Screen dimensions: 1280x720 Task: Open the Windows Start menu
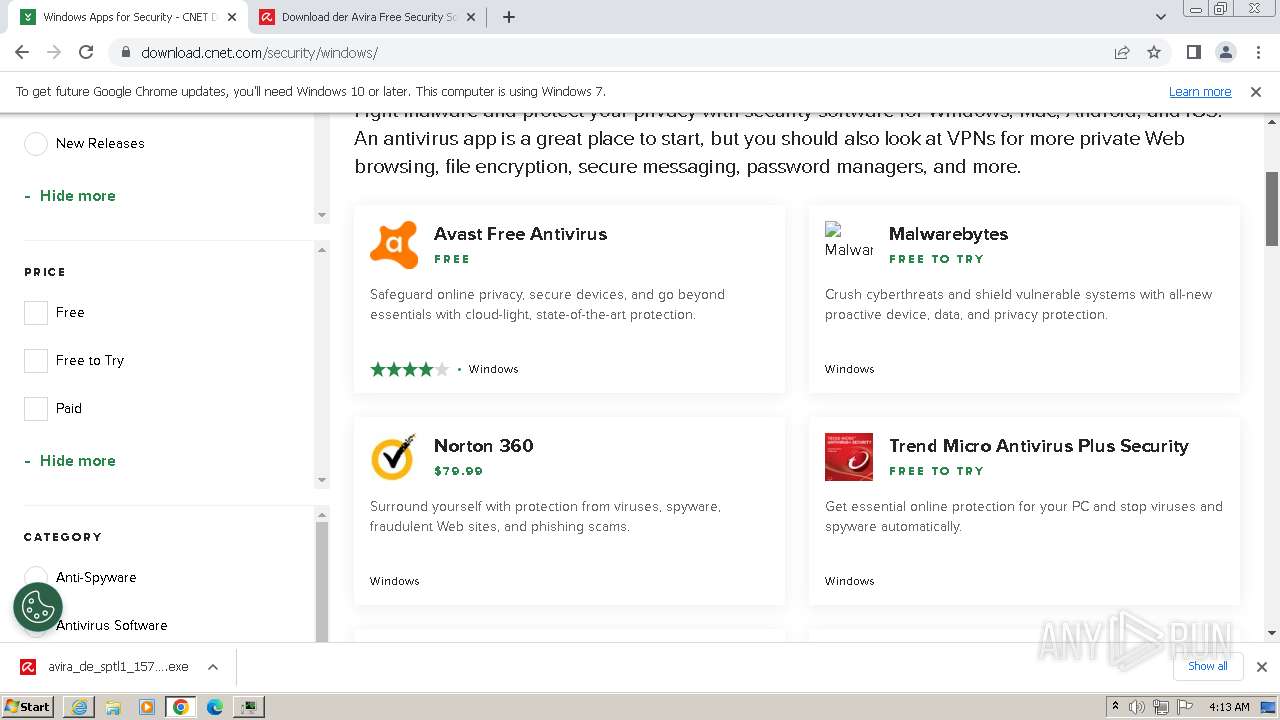[x=28, y=707]
